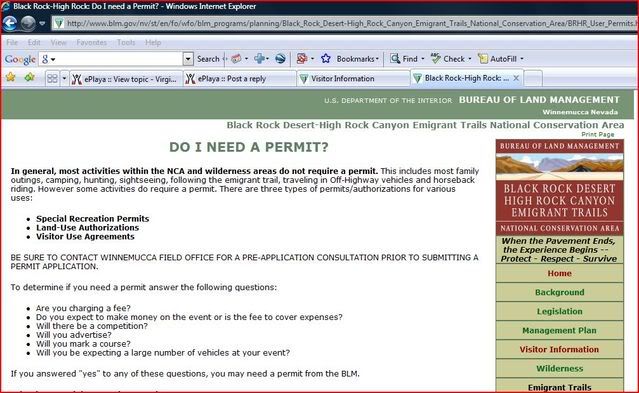Open the File menu

click(x=12, y=42)
